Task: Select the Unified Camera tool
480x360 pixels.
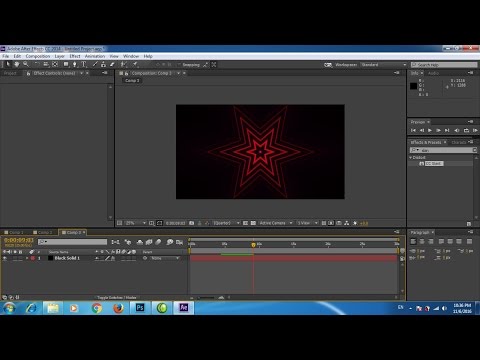Action: pos(46,64)
